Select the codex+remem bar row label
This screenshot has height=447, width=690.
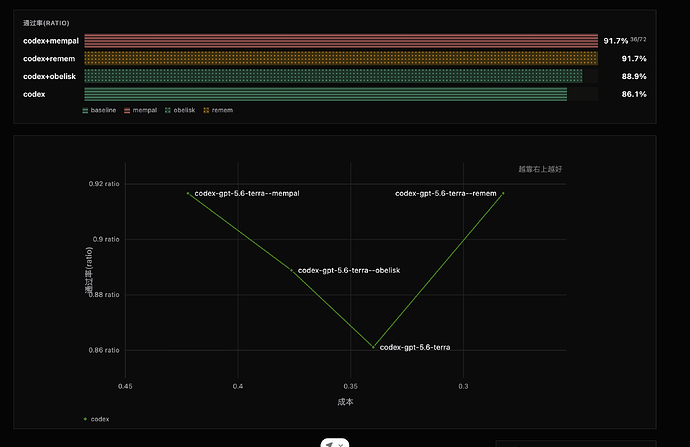49,59
